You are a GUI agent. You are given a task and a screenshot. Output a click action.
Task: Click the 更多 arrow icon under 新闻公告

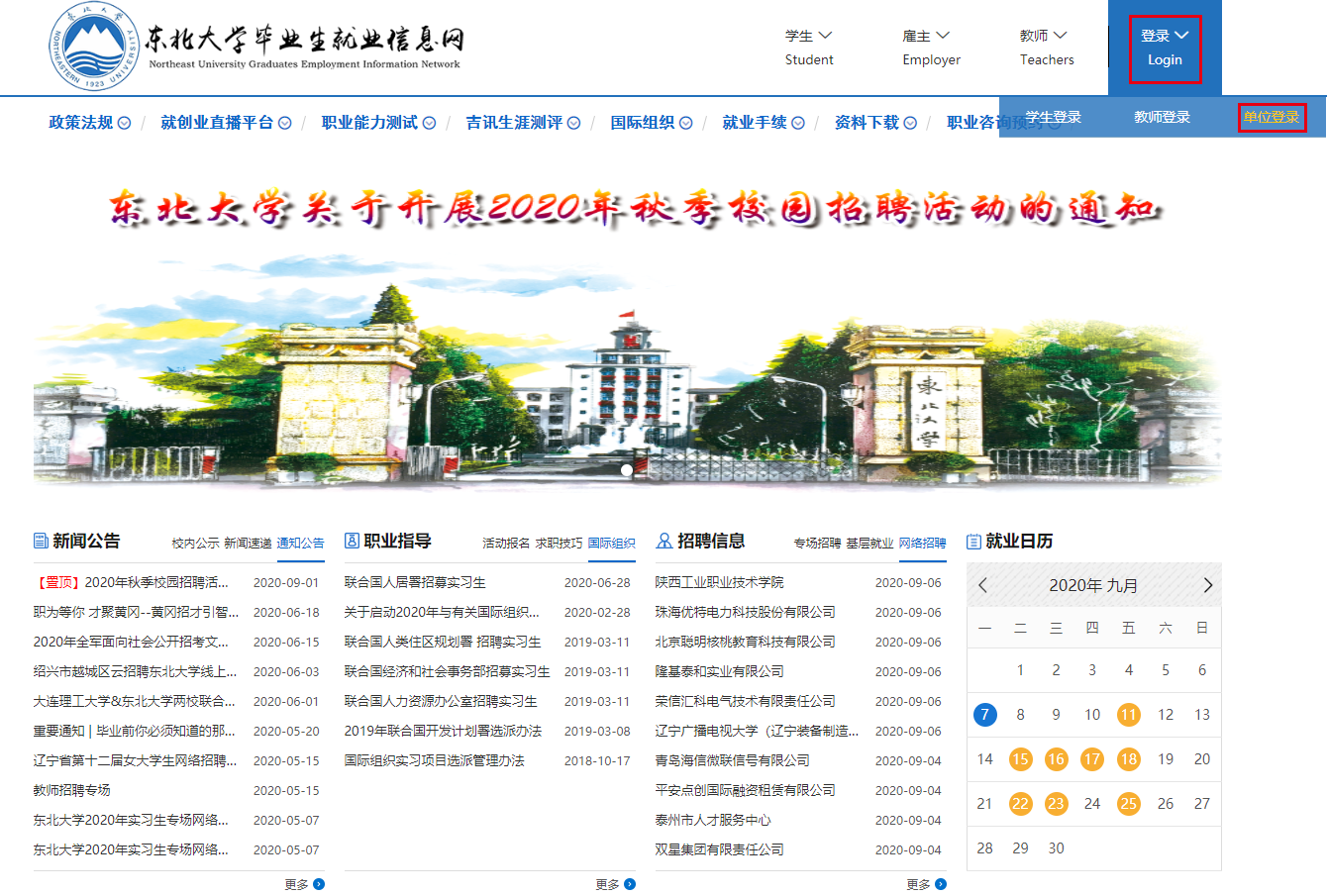coord(319,884)
